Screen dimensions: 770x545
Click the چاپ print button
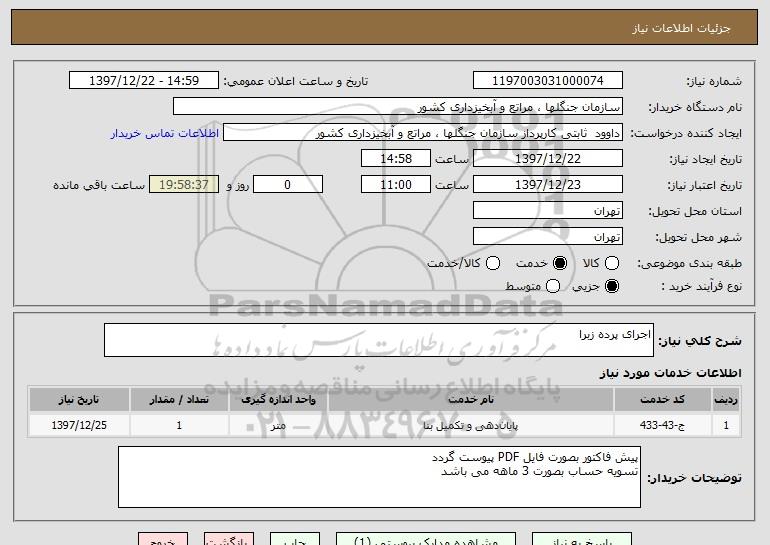click(295, 539)
